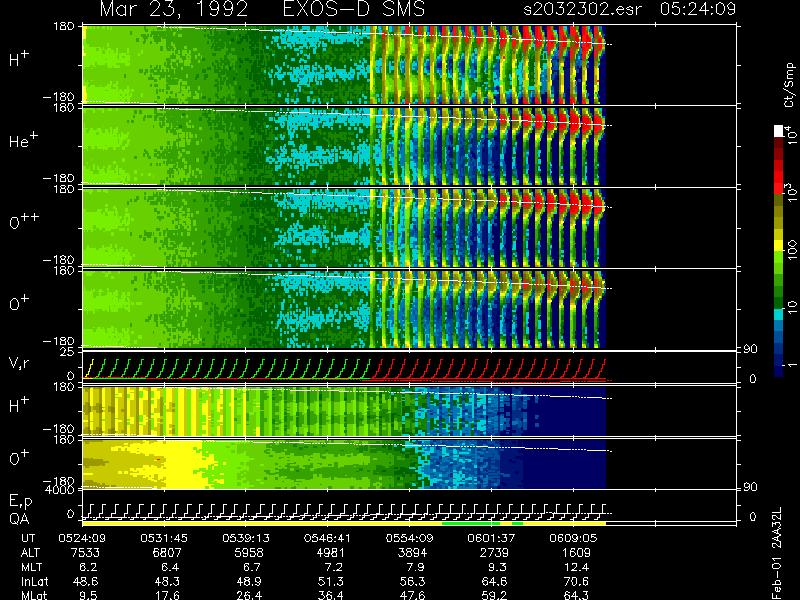800x600 pixels.
Task: Click MLat value 9.5
Action: [89, 595]
